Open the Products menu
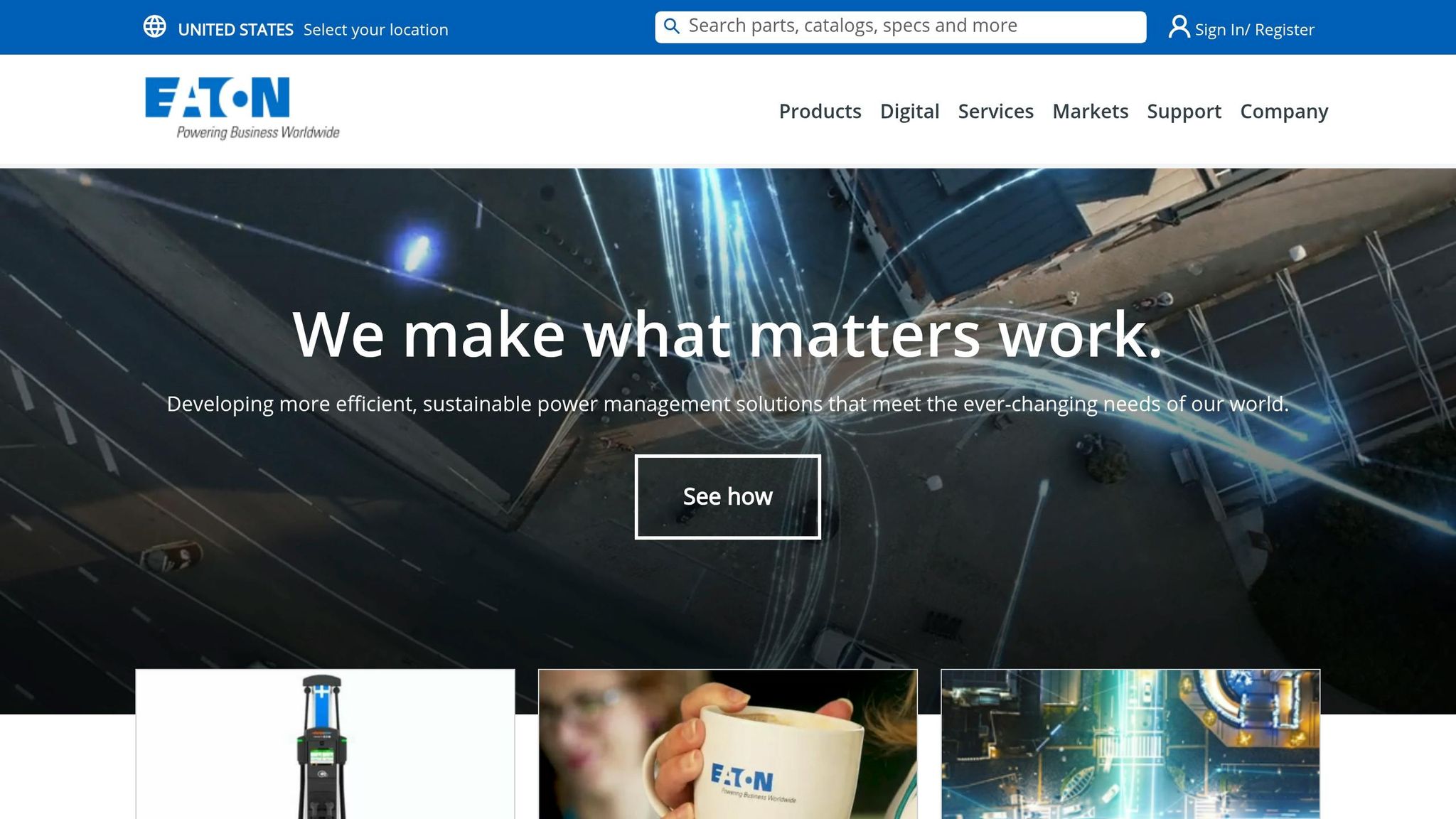This screenshot has width=1456, height=819. tap(820, 112)
